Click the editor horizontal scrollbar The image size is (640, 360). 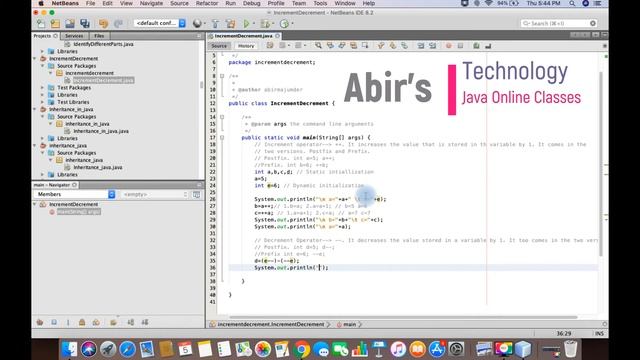tap(404, 317)
